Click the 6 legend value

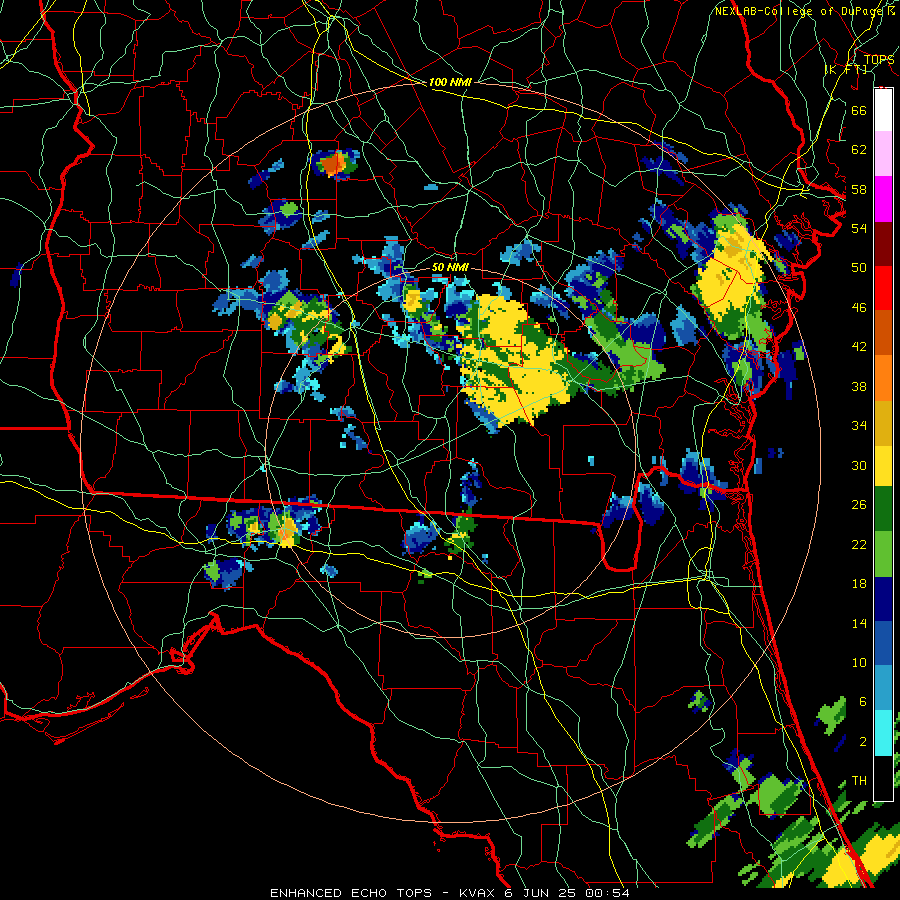point(862,702)
